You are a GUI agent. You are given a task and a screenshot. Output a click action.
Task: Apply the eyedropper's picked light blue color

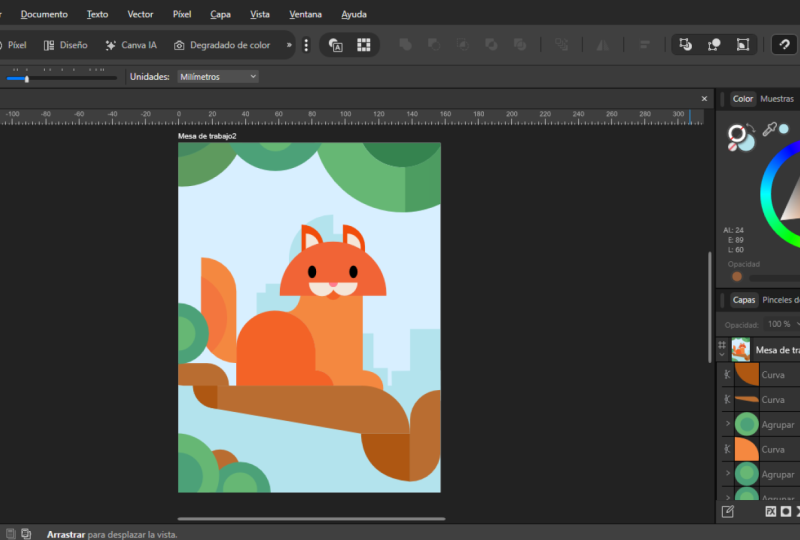pos(784,129)
